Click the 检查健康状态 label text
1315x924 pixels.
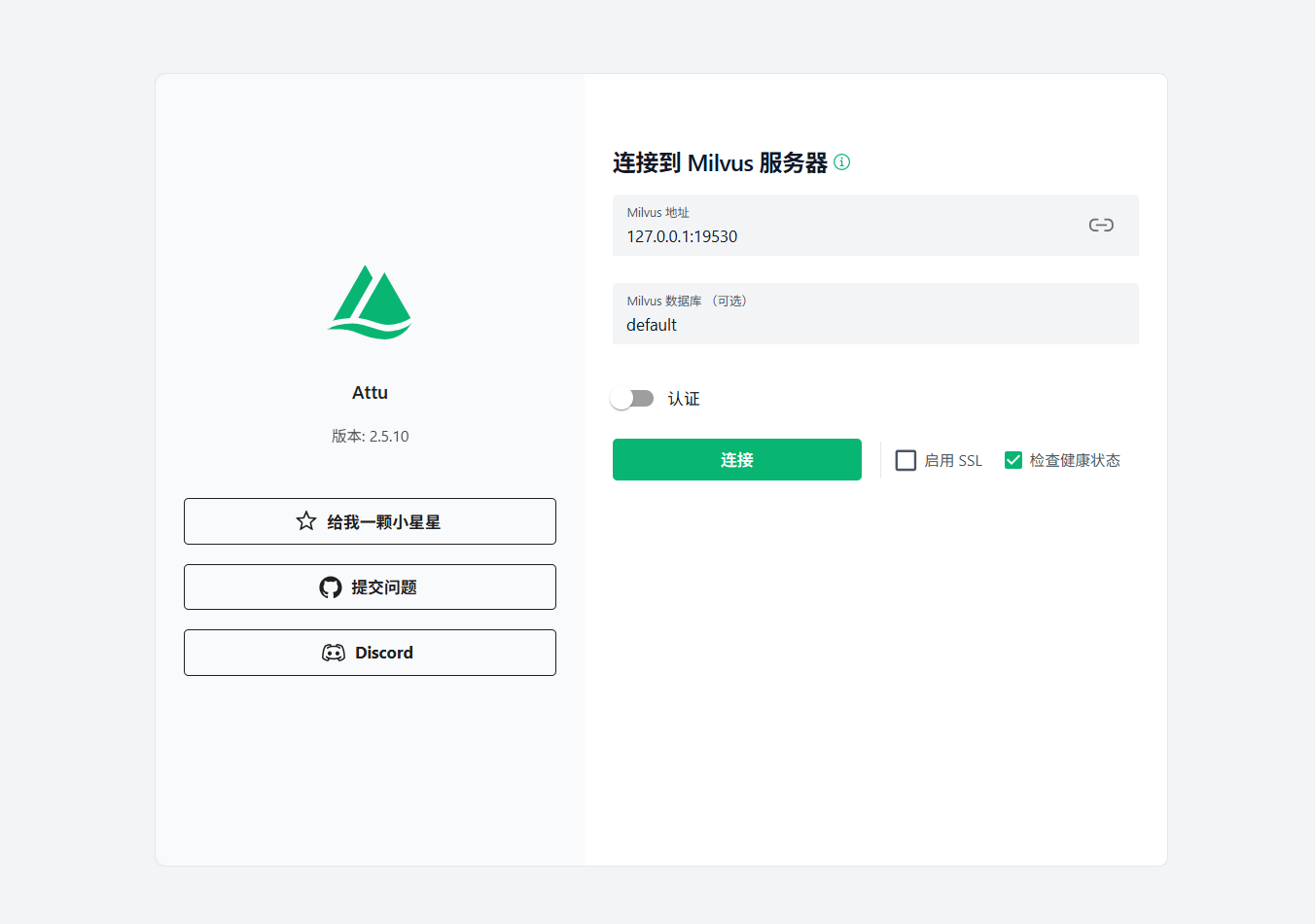pyautogui.click(x=1075, y=460)
